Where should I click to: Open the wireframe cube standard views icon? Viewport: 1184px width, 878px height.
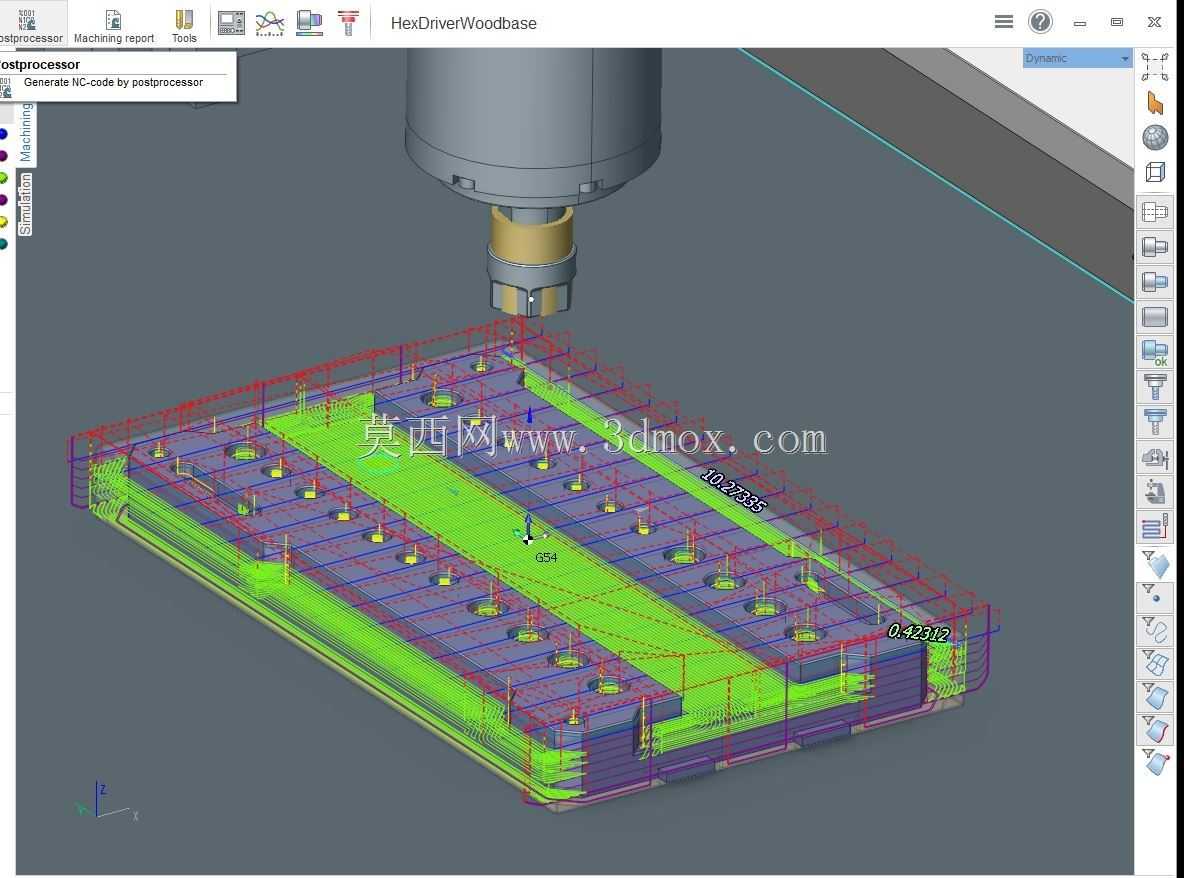coord(1155,172)
